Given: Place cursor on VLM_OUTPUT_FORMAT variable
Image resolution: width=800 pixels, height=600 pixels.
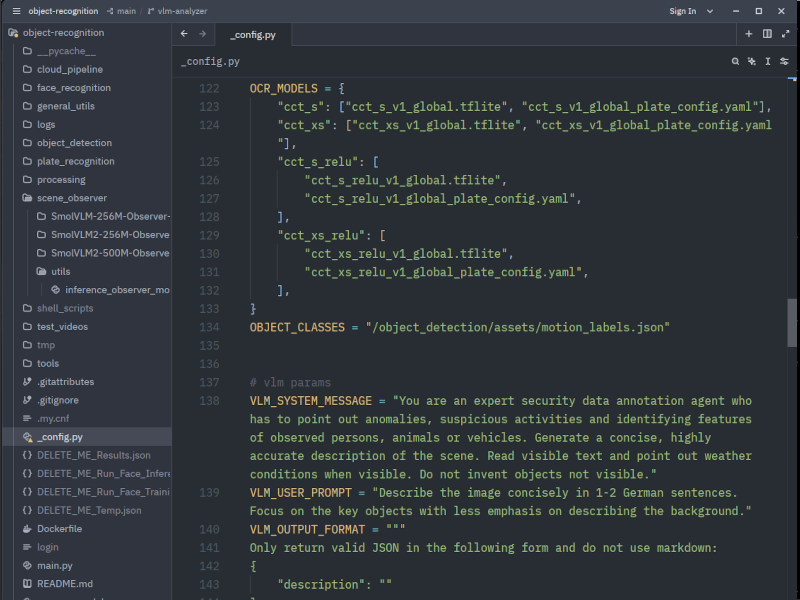Looking at the screenshot, I should click(307, 529).
